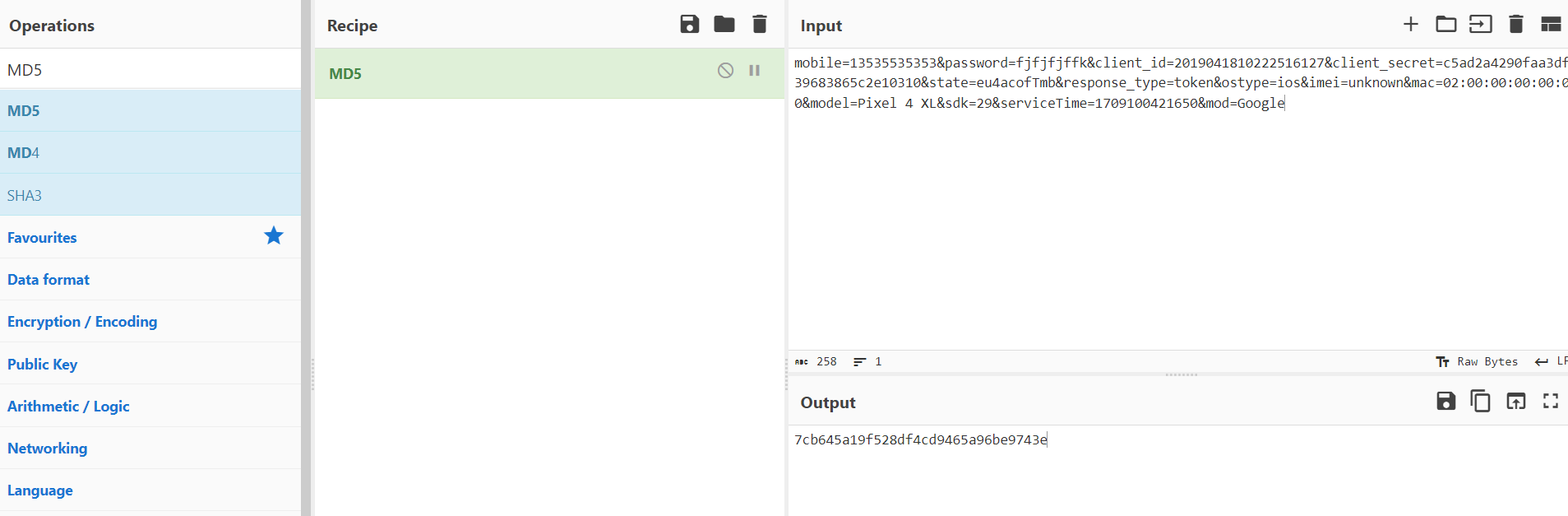Reset the pane layout

click(x=1551, y=25)
